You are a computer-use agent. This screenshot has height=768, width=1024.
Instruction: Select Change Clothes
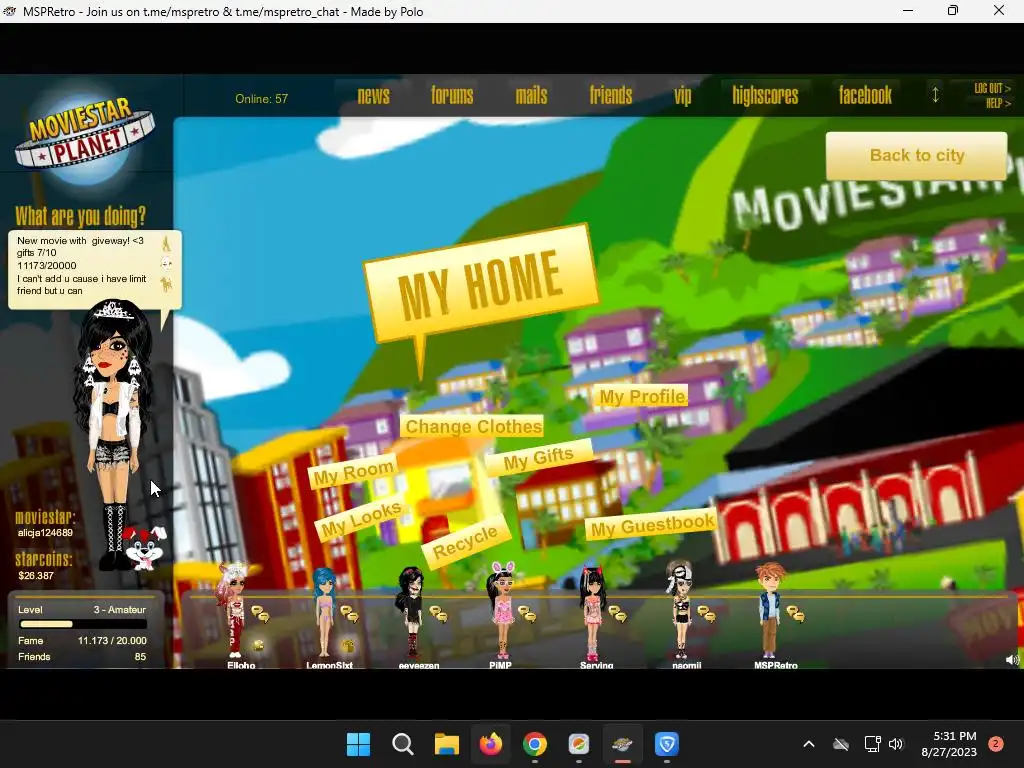point(473,426)
